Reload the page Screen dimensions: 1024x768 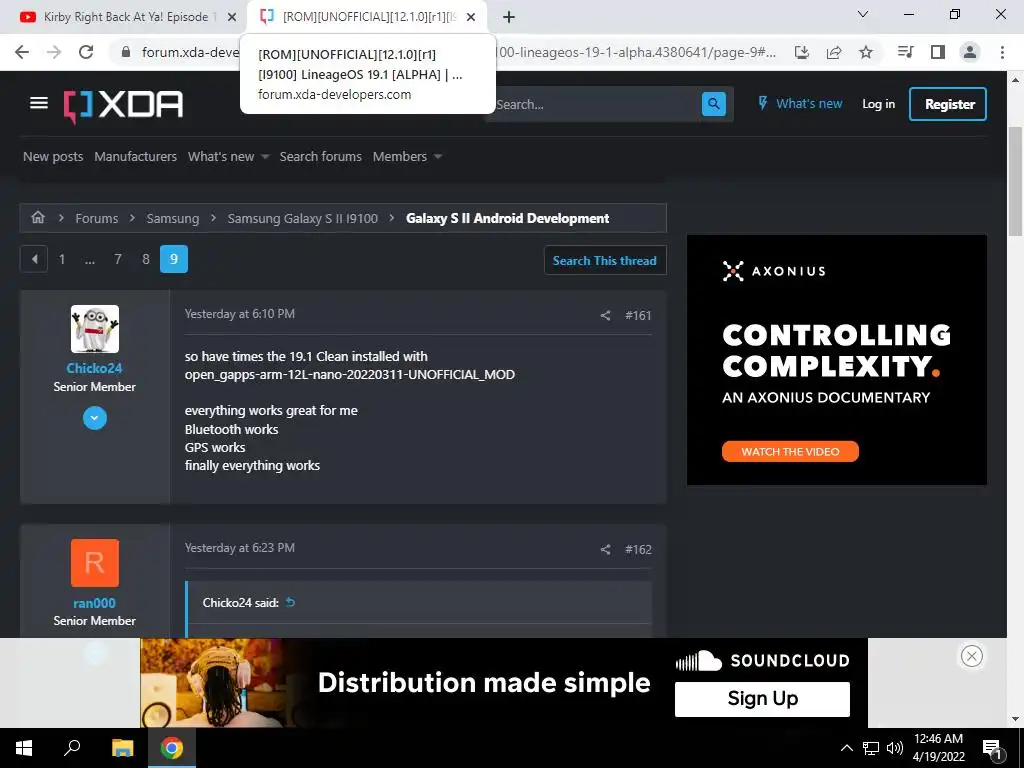pos(86,52)
